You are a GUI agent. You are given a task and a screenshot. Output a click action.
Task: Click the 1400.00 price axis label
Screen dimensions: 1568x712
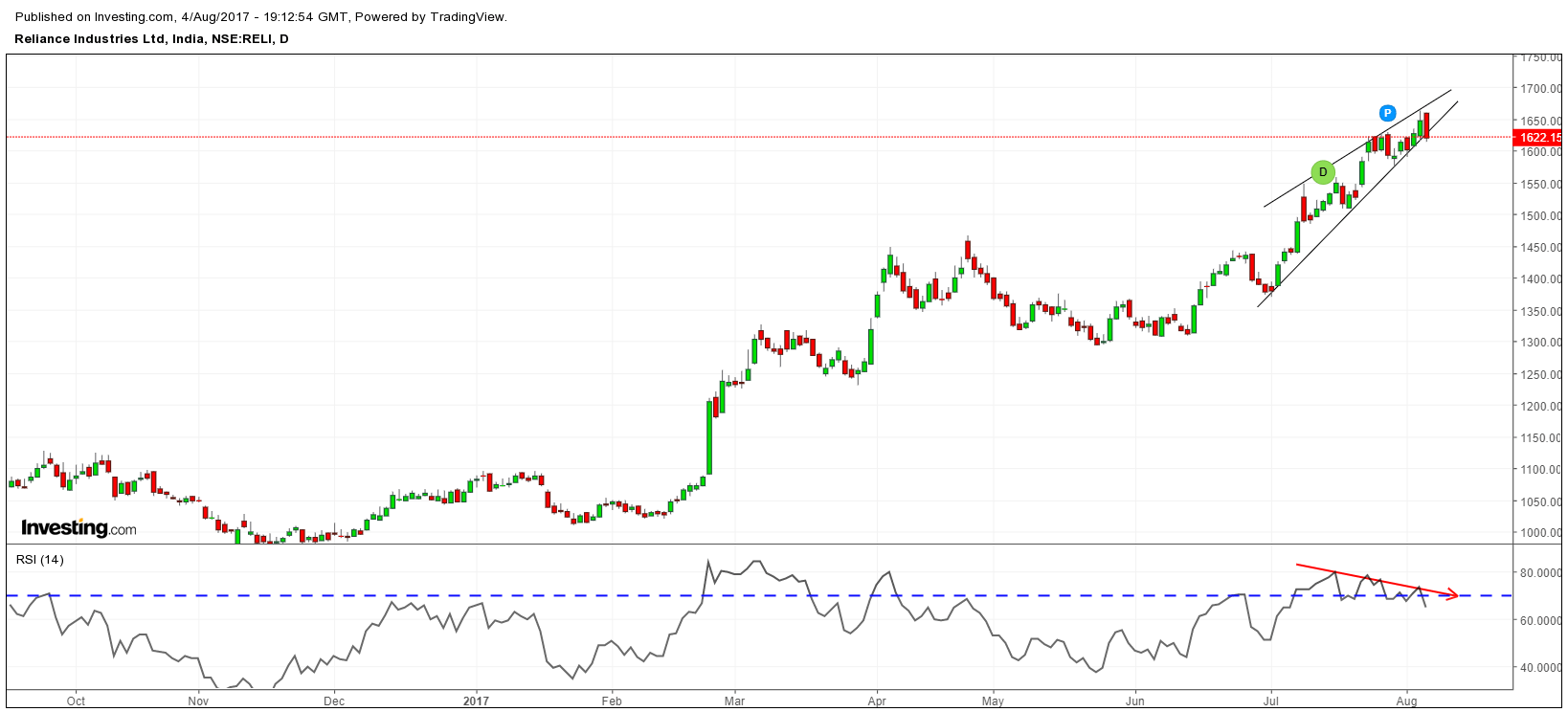(1541, 279)
